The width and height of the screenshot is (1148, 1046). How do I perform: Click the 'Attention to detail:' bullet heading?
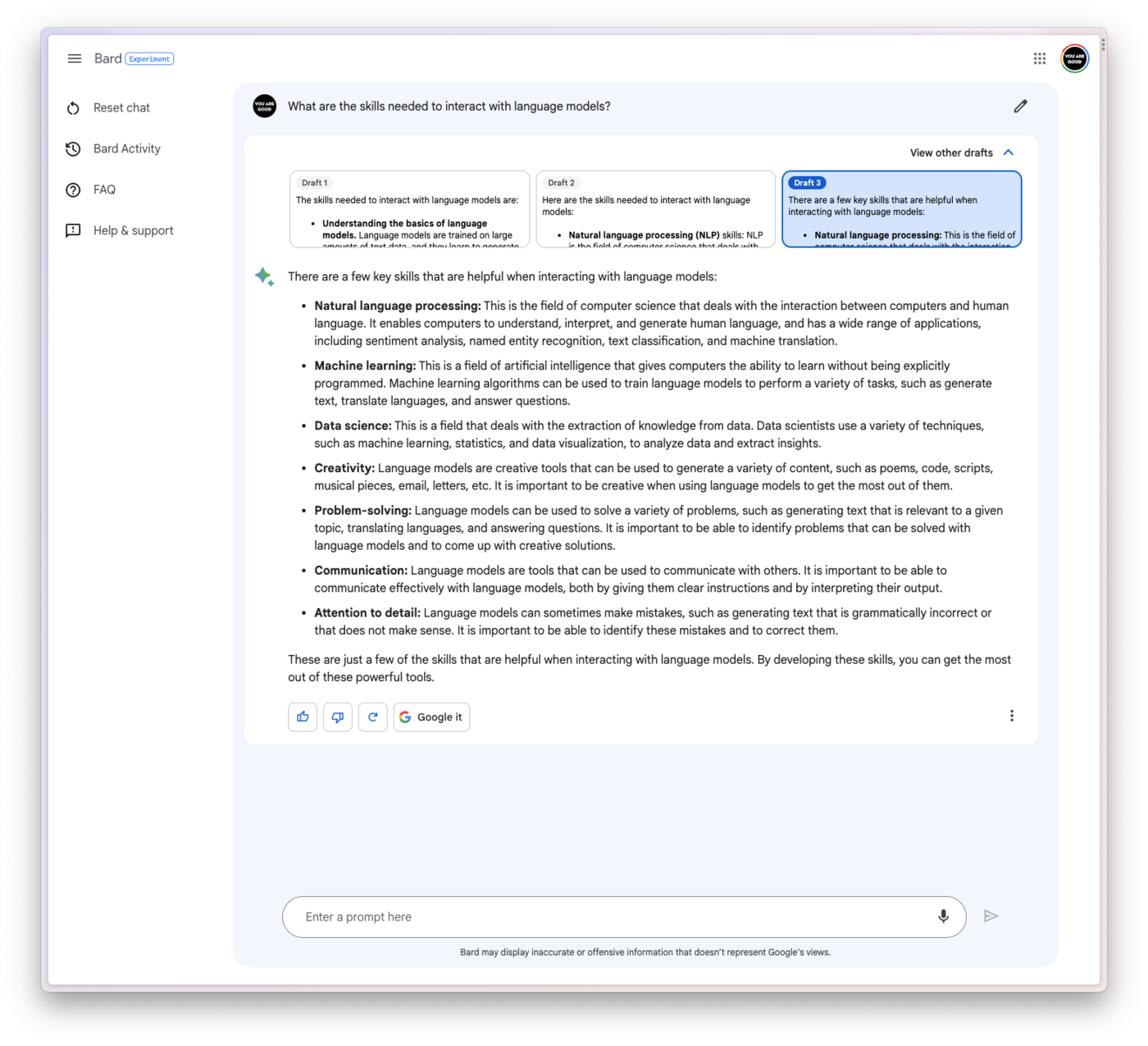coord(367,612)
